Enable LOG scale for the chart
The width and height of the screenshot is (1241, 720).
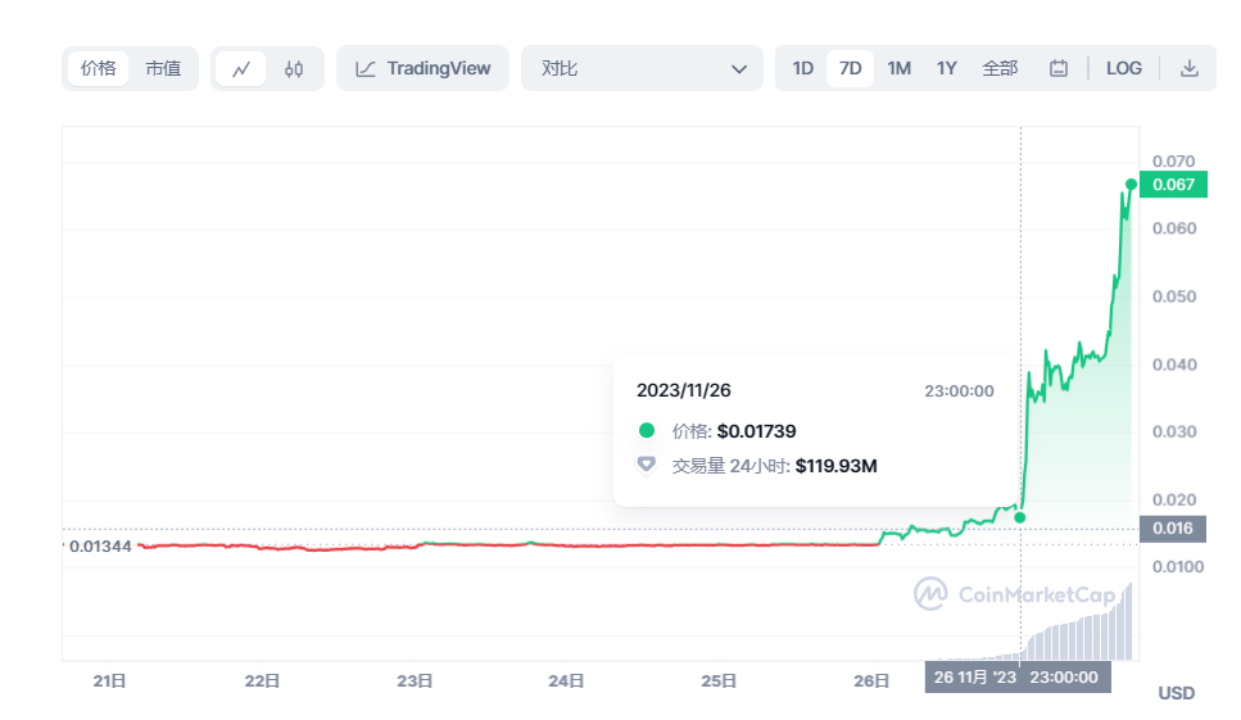coord(1124,68)
